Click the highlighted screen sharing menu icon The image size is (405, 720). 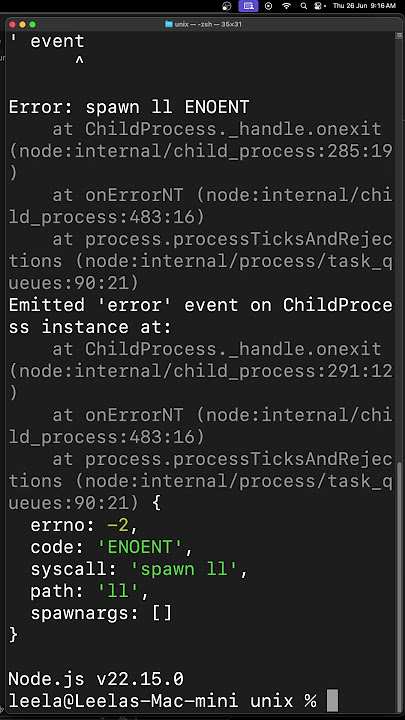coord(248,6)
